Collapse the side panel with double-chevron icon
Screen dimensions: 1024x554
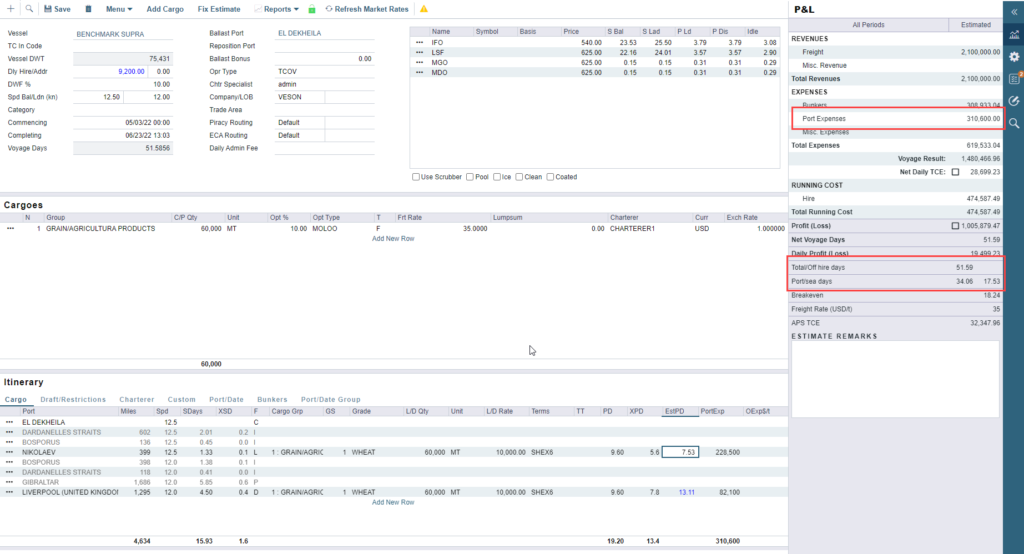click(1014, 11)
